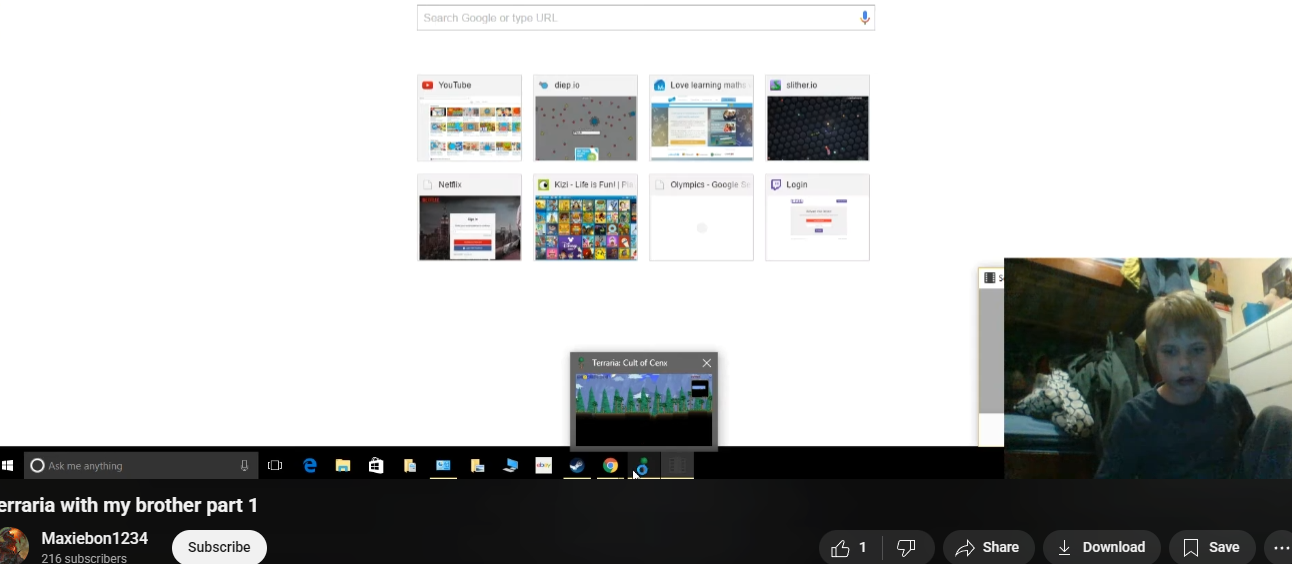
Task: Click the Maxiebon1234 channel avatar
Action: point(13,546)
